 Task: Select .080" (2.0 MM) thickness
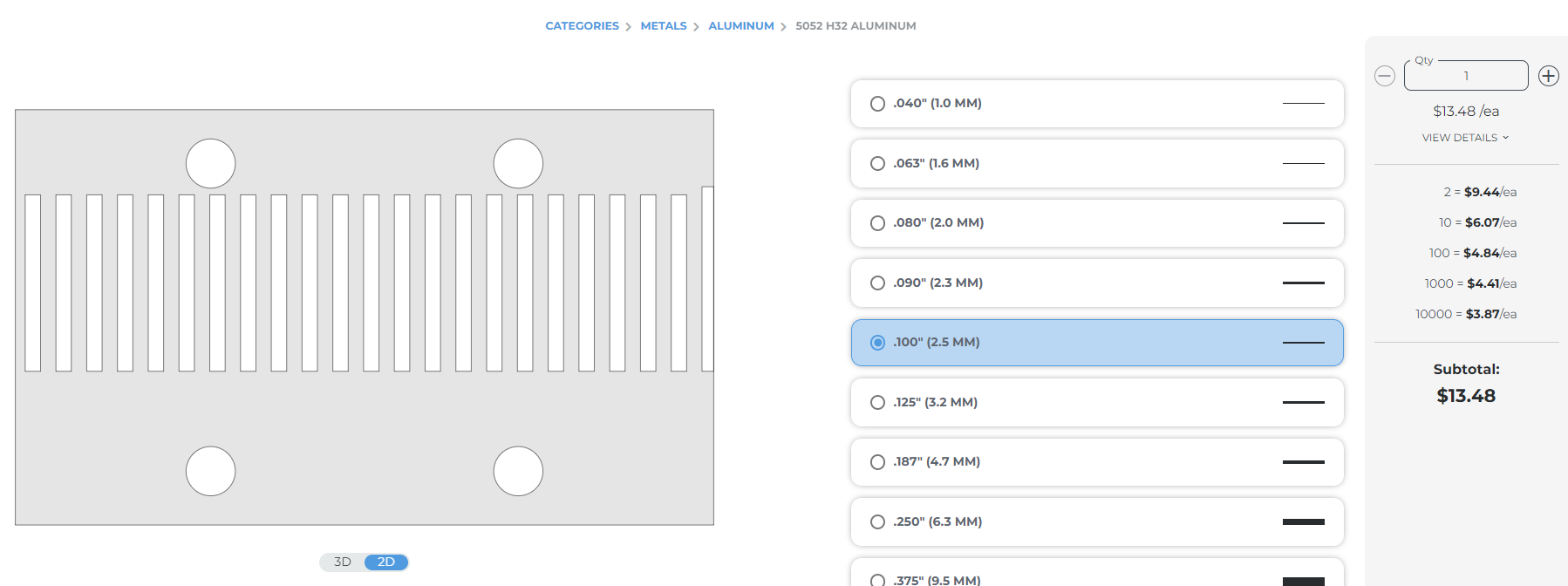[x=877, y=223]
